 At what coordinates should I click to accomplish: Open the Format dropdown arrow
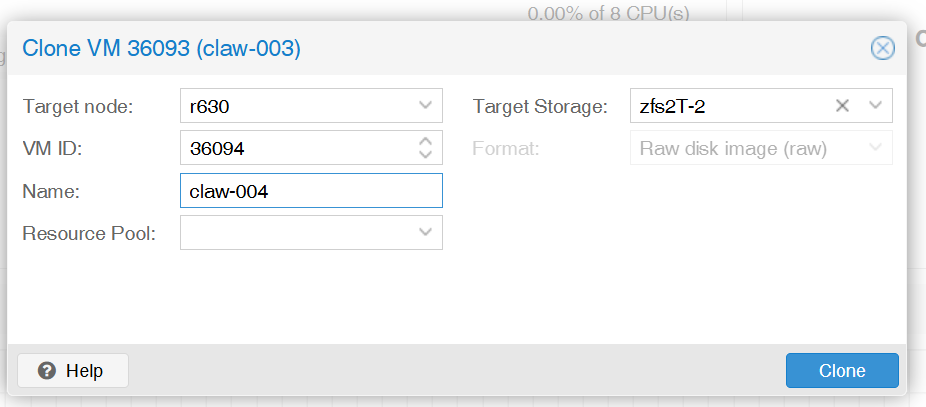(875, 149)
